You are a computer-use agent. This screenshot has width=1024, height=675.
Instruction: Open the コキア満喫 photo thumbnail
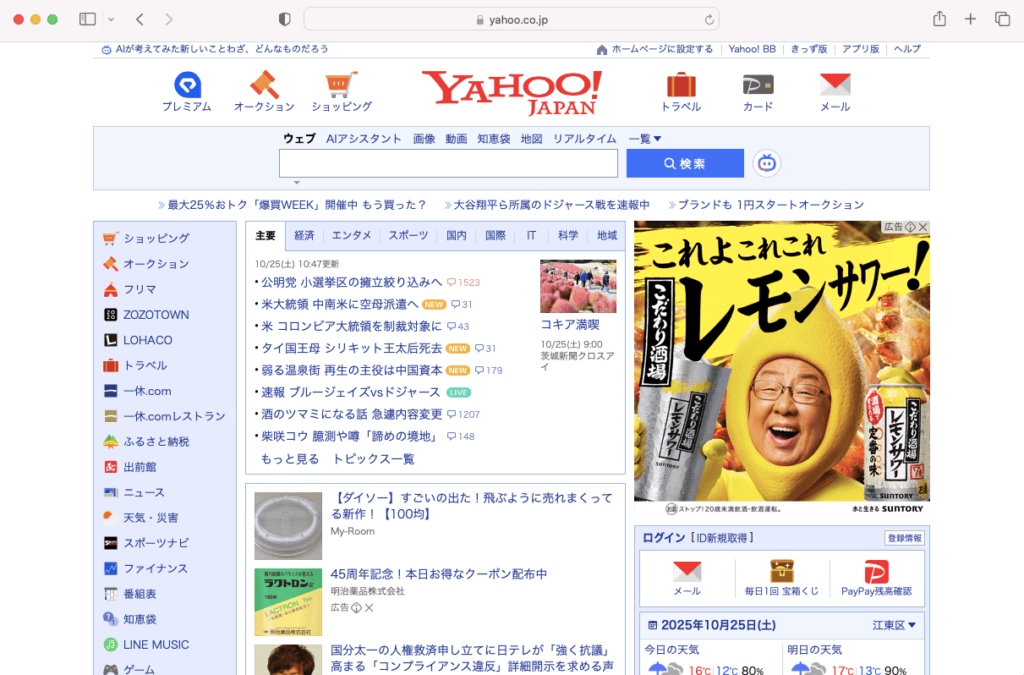point(578,286)
